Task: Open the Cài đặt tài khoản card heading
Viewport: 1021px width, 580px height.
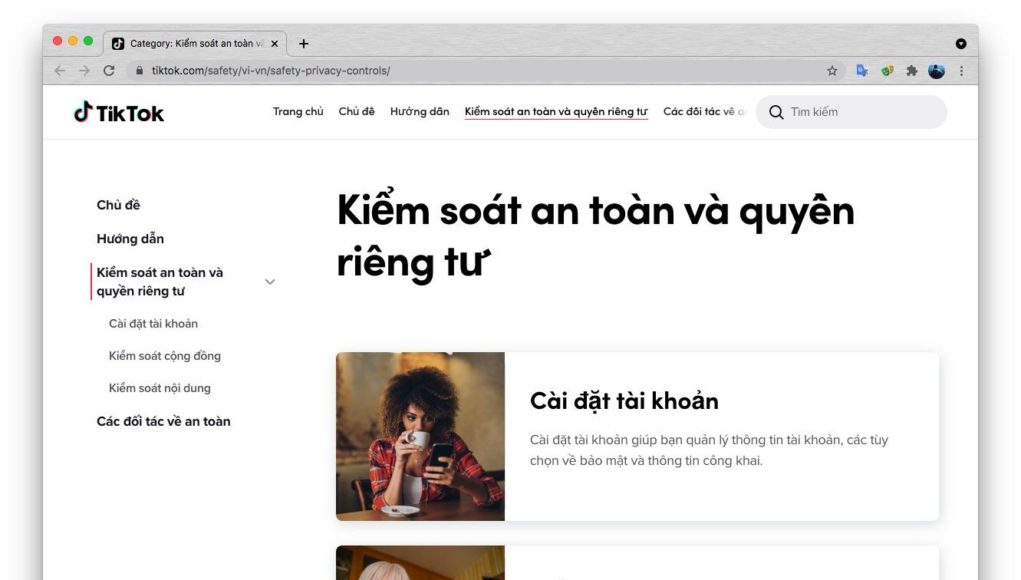Action: coord(624,401)
